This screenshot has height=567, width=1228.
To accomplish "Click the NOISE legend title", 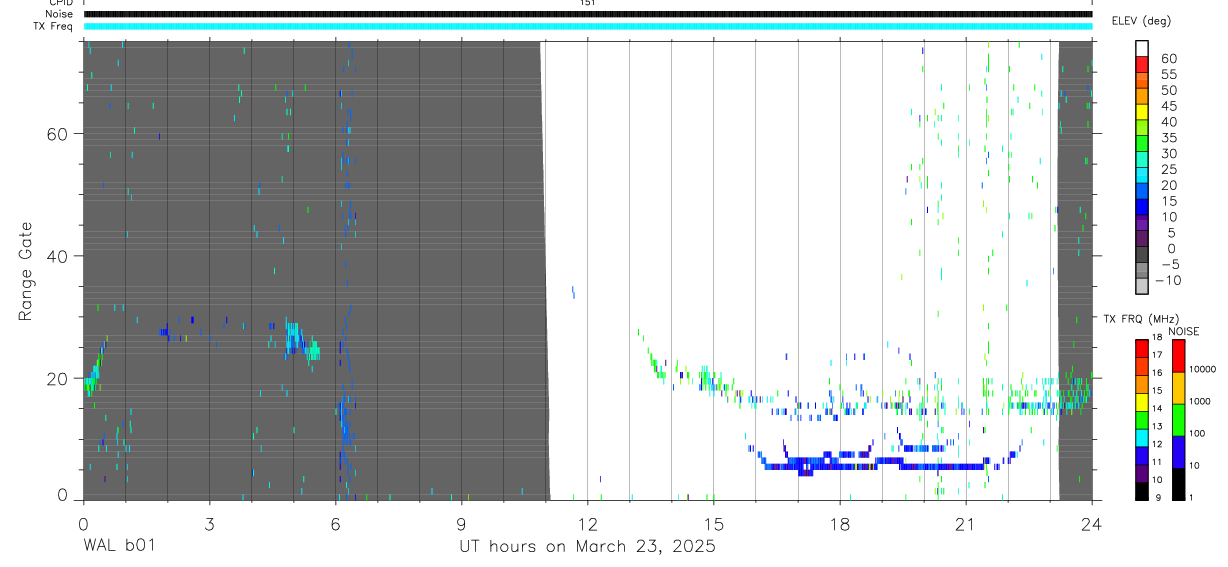I will [x=1183, y=331].
